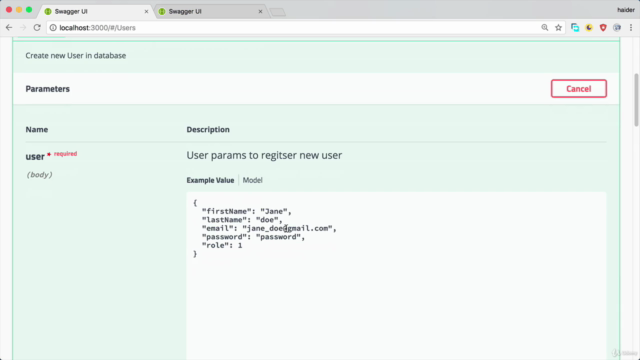Click the gray globe extension icon
Viewport: 640px width, 360px height.
point(617,28)
